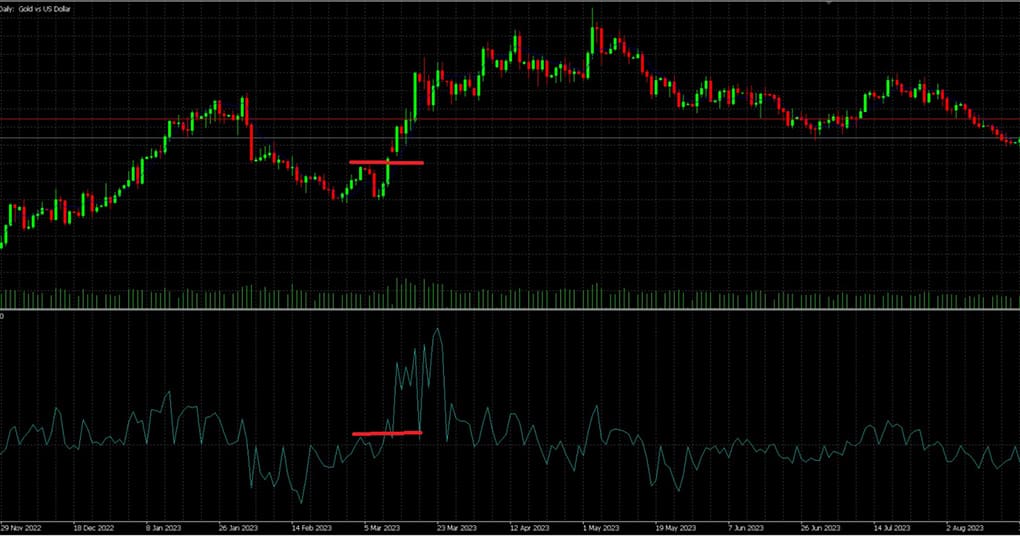Click the '29 Nov 2022' date label
Screen dimensions: 1020x536
tap(21, 528)
